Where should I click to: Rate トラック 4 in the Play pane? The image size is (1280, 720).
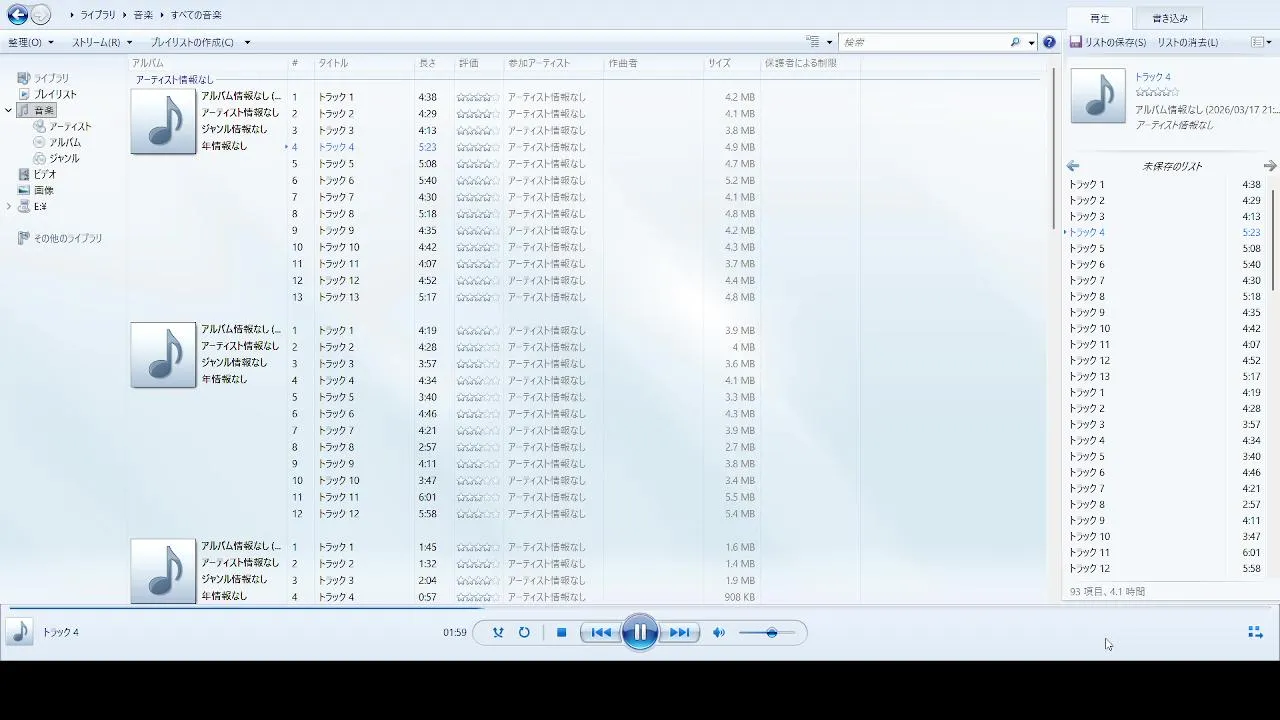(1157, 92)
